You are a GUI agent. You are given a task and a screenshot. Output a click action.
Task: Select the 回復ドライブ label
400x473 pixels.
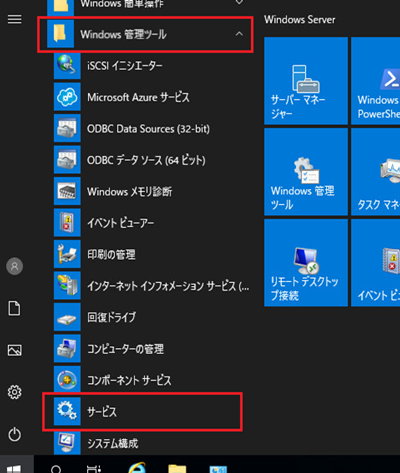111,317
